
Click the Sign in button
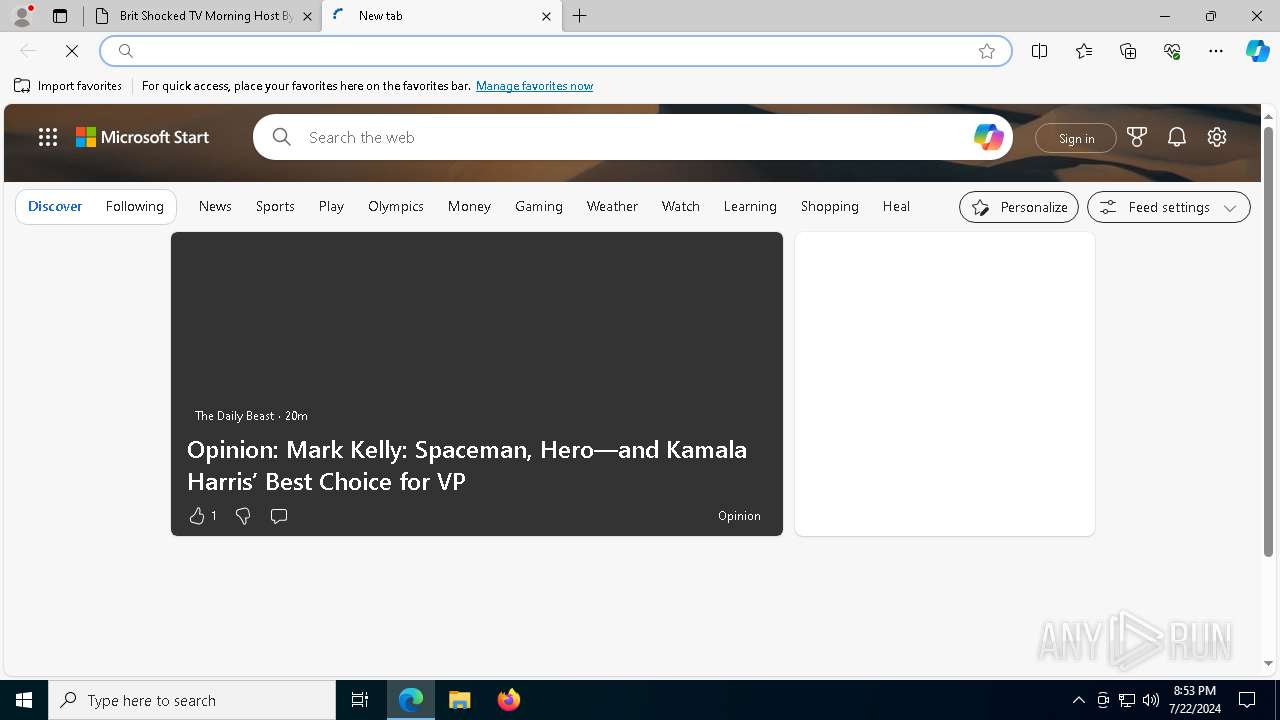tap(1076, 138)
